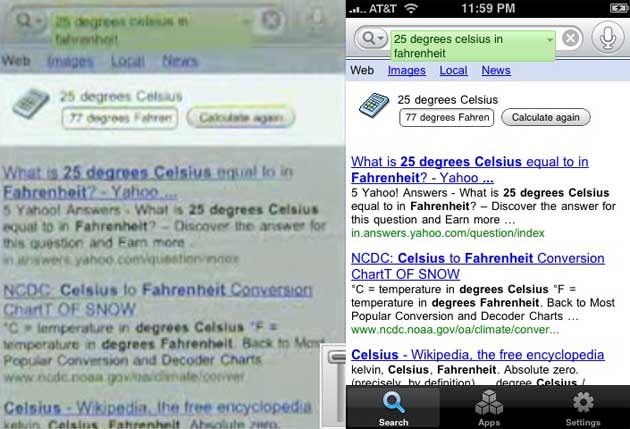Screen dimensions: 630x429
Task: Open Celsius Wikipedia link in right panel
Action: click(x=477, y=355)
